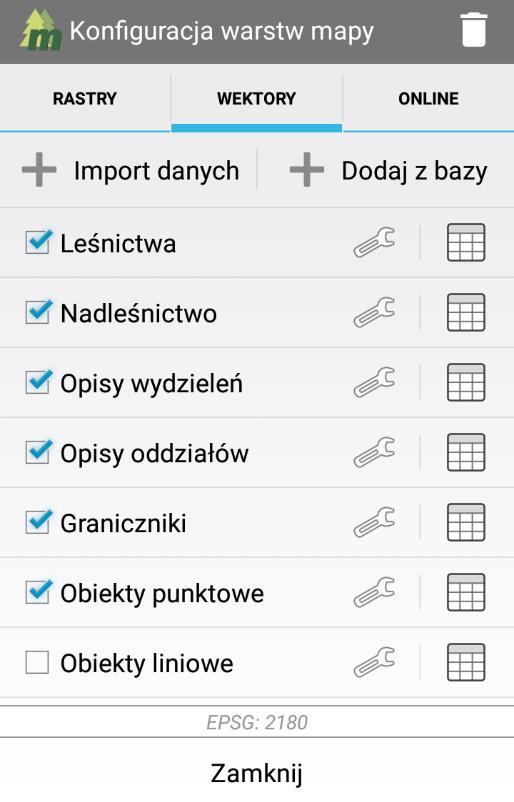
Task: Open wrench settings for Leśnictwa layer
Action: (374, 242)
